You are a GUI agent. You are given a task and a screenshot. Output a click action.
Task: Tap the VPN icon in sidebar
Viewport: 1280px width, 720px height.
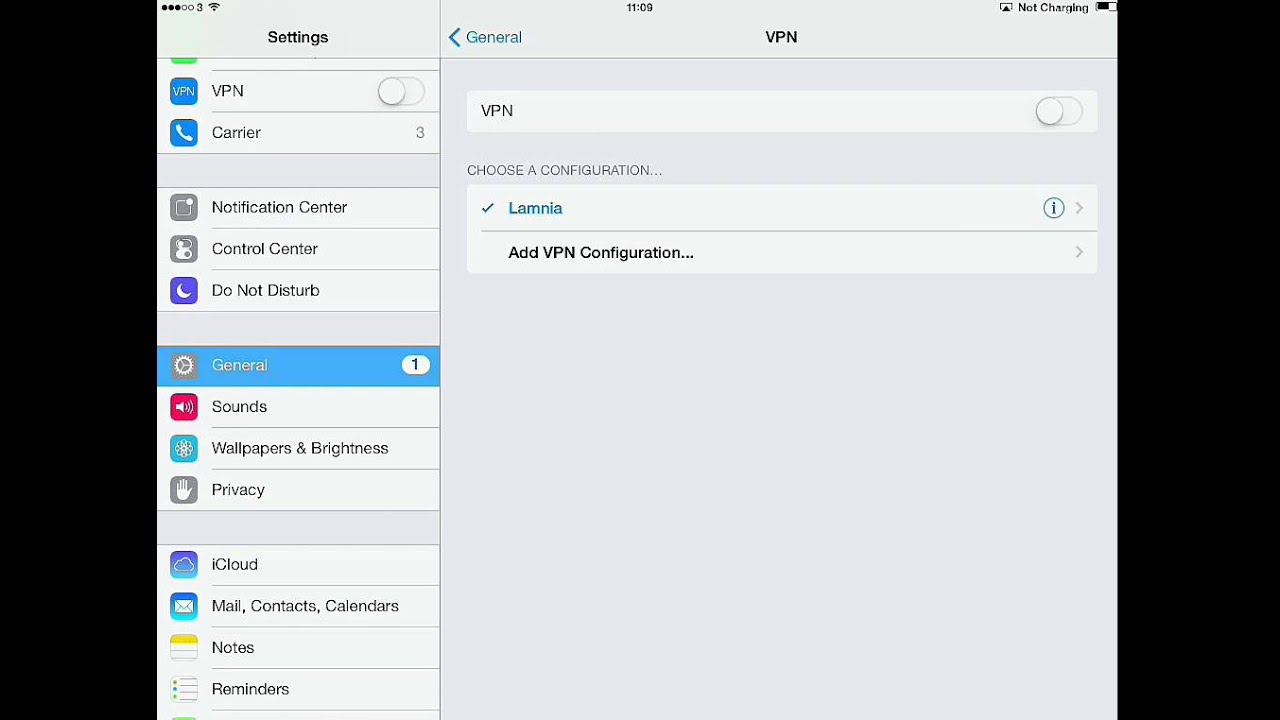point(184,91)
